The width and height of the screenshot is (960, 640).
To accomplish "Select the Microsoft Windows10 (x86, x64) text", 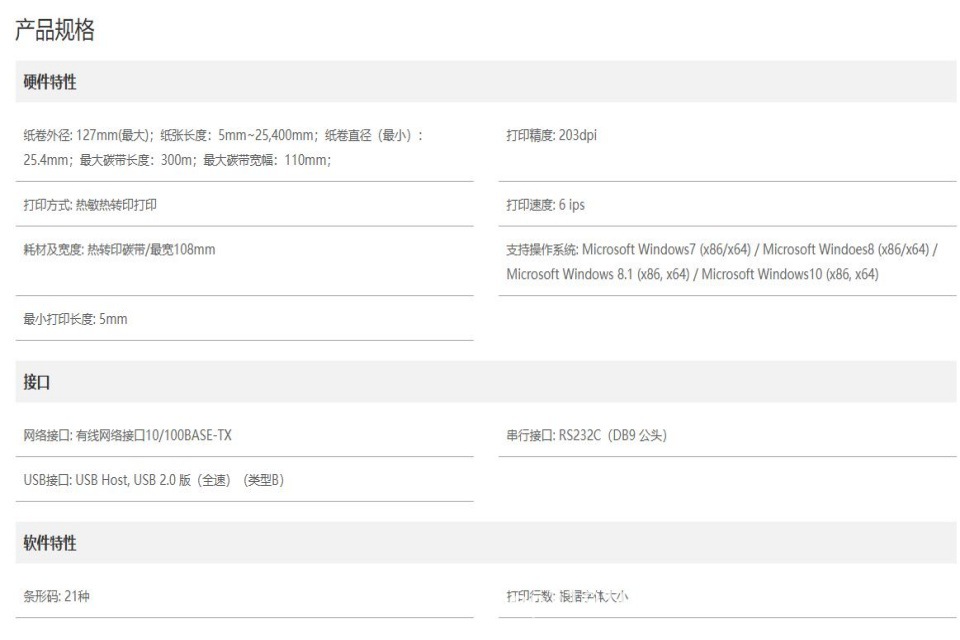I will coord(790,274).
